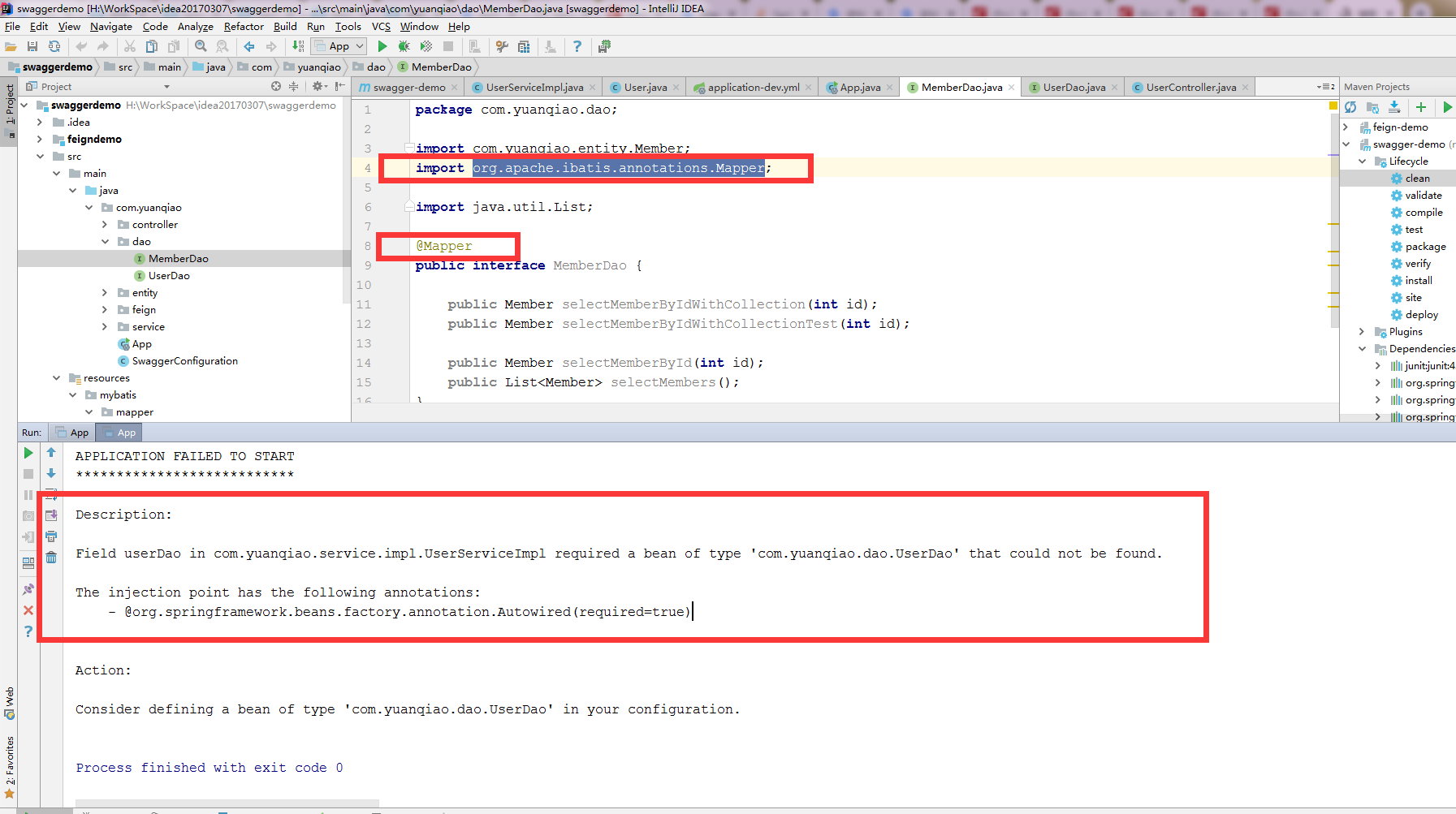
Task: Restore layout icon in Run panel
Action: pos(28,562)
